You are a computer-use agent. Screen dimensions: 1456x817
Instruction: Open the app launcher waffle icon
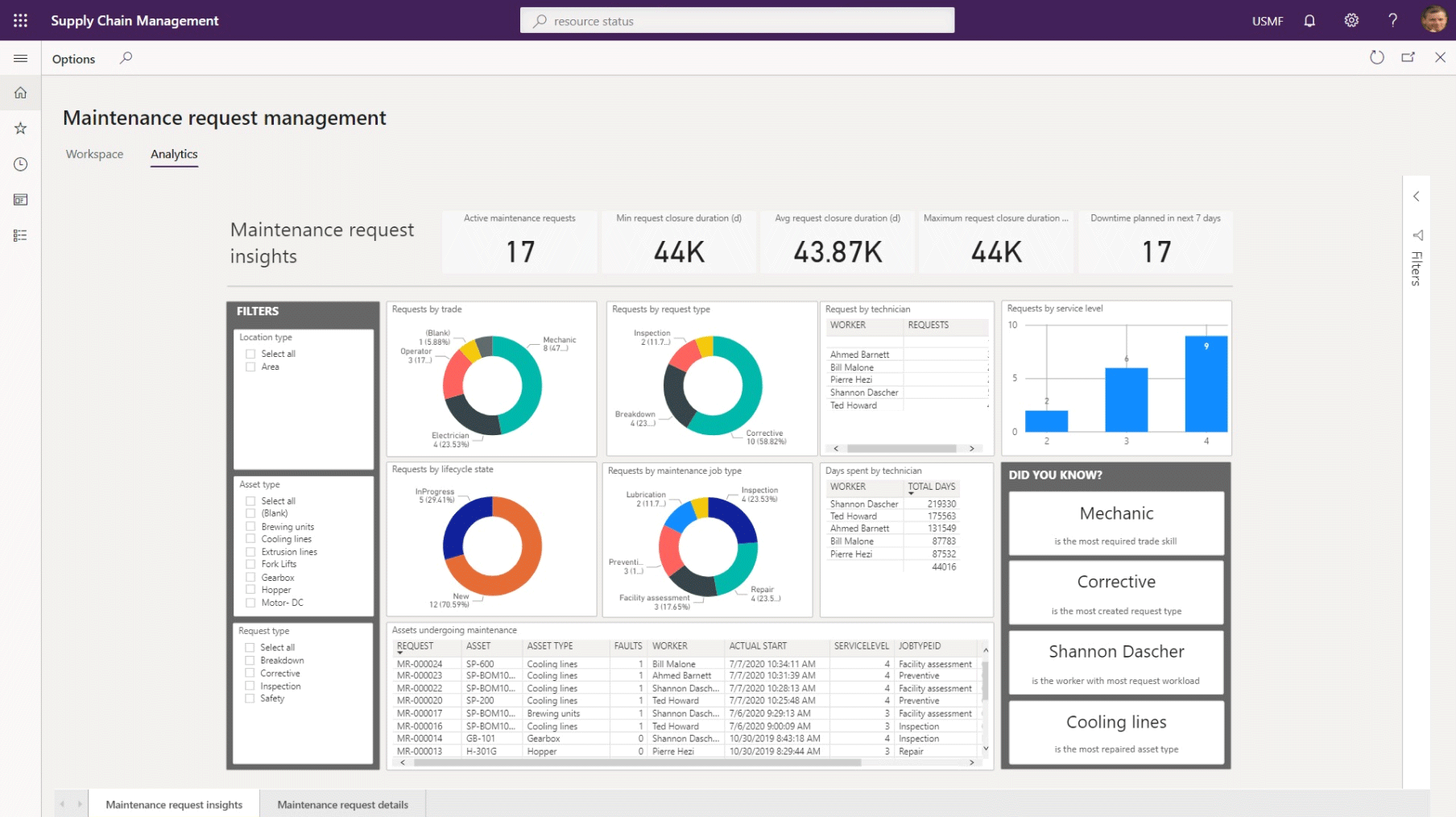(20, 20)
